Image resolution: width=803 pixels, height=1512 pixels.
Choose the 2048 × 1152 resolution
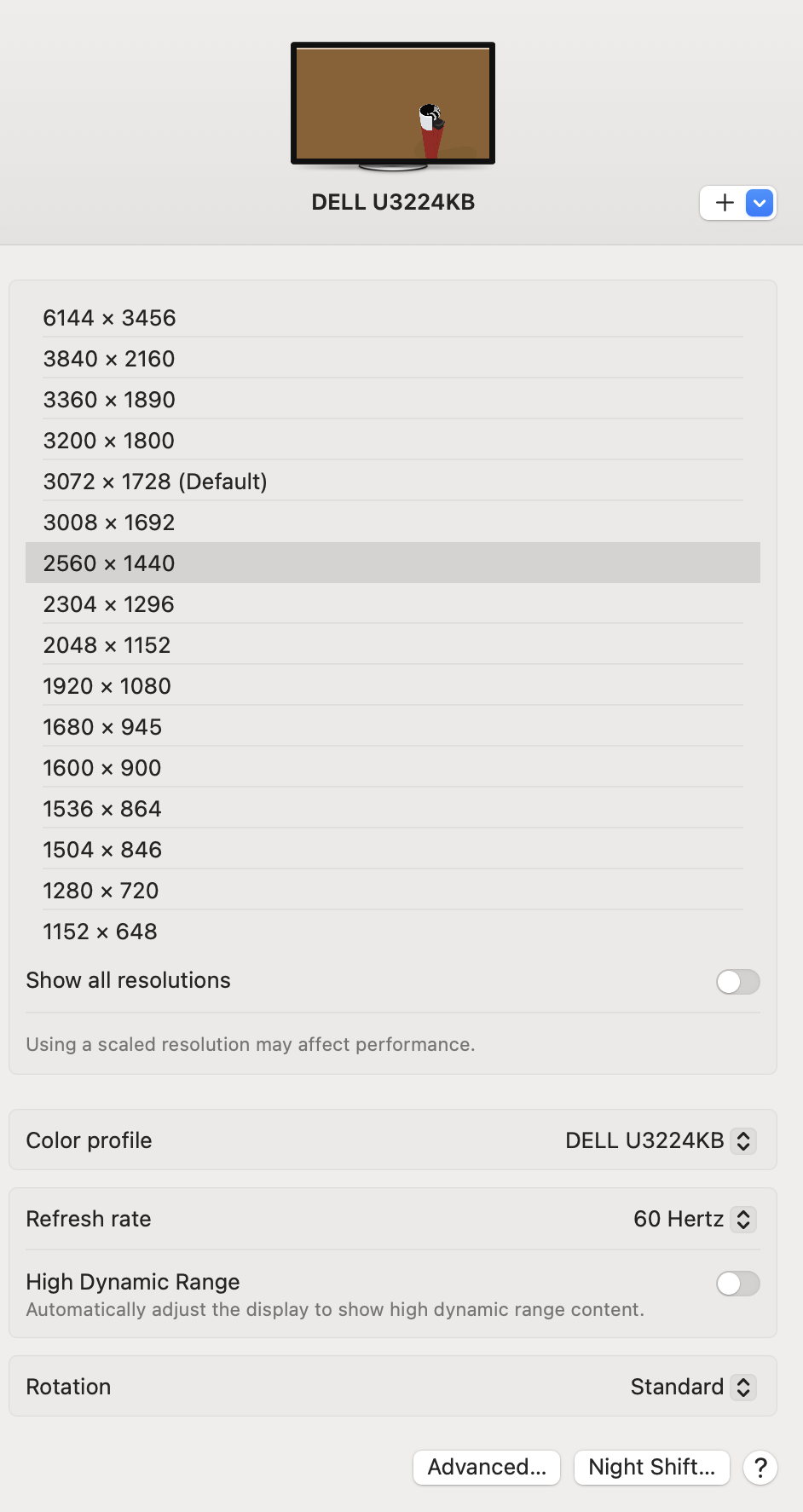[x=393, y=645]
